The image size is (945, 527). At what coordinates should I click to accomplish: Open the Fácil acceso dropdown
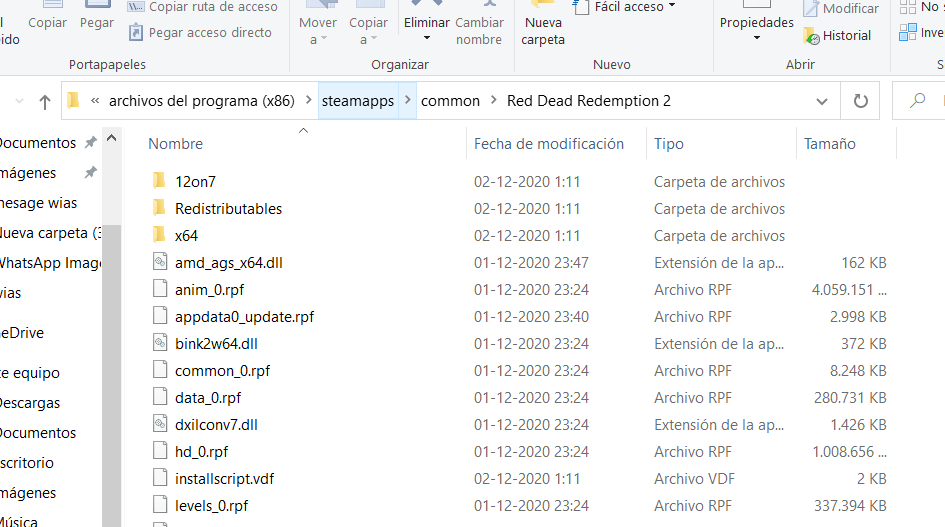624,7
